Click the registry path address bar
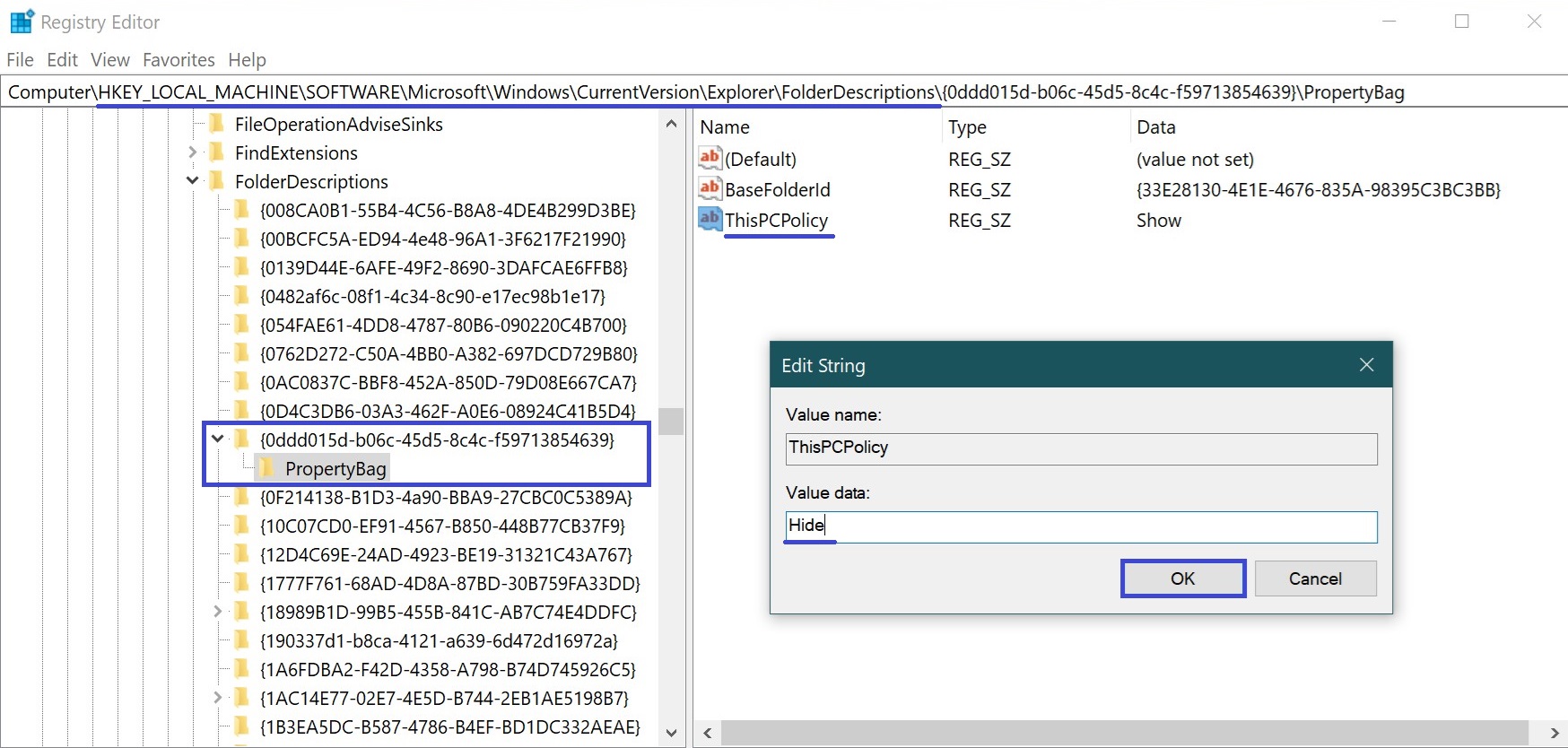Screen dimensions: 1568x748 (784, 92)
